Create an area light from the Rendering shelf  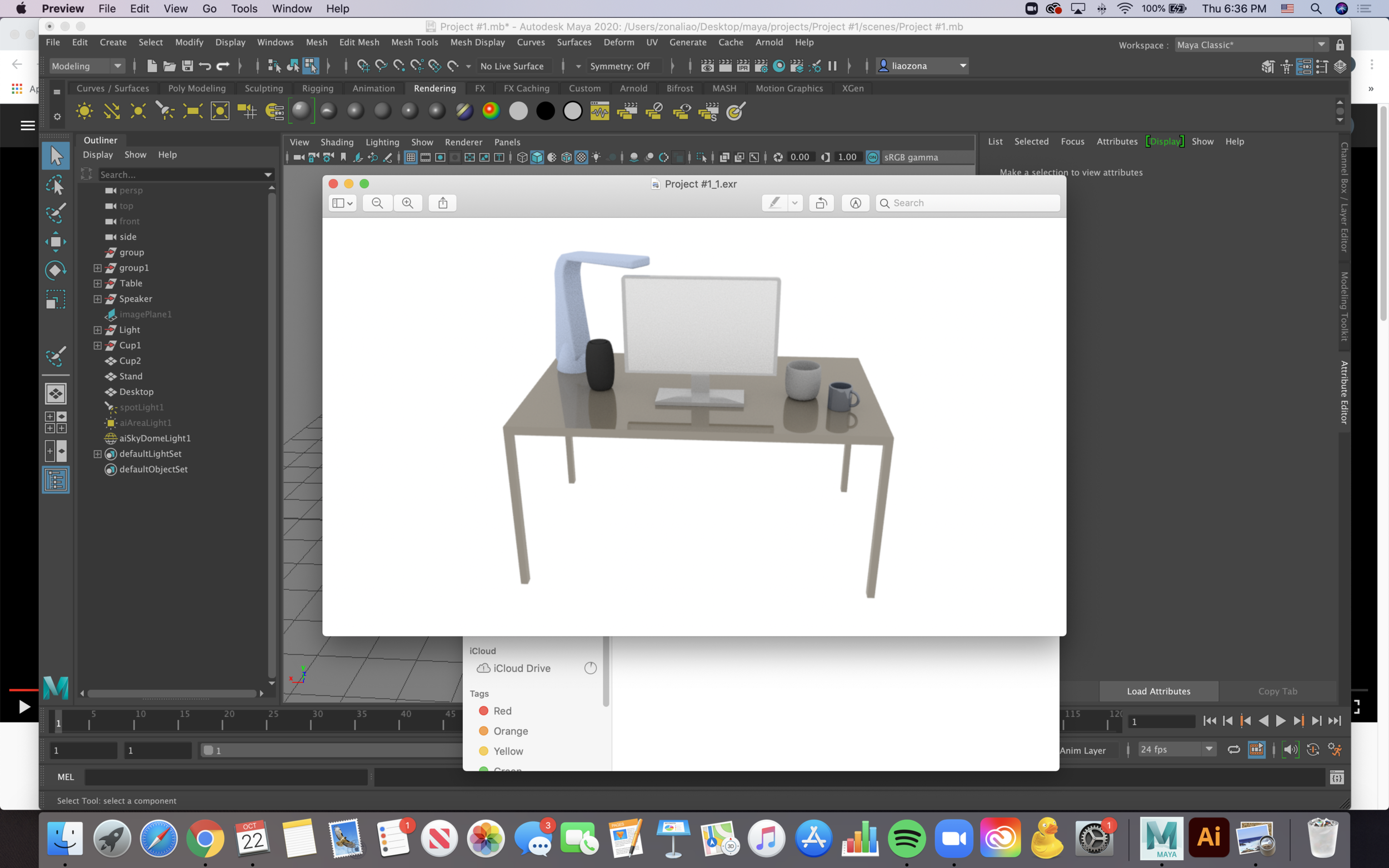coord(192,111)
